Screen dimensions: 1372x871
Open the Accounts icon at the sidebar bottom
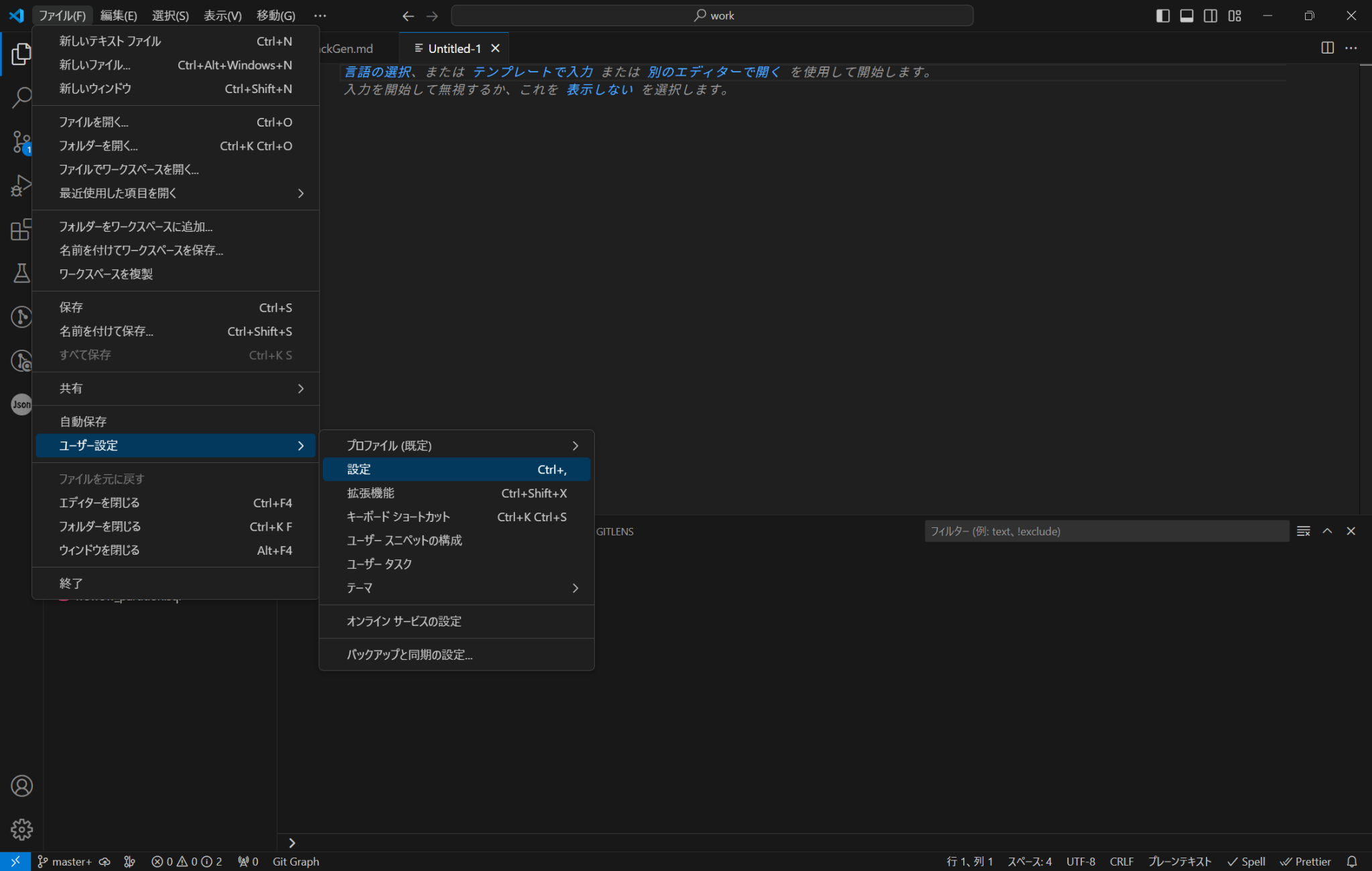(x=21, y=785)
